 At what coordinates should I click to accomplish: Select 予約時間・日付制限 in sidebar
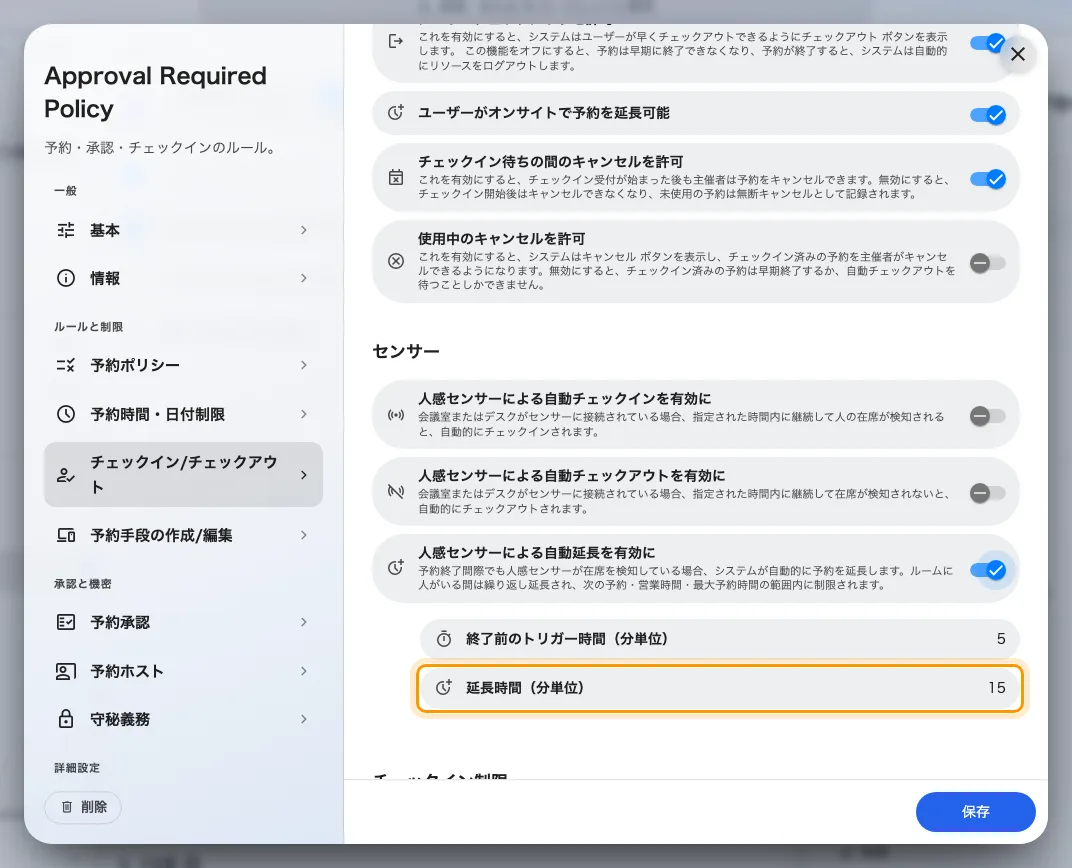(183, 414)
